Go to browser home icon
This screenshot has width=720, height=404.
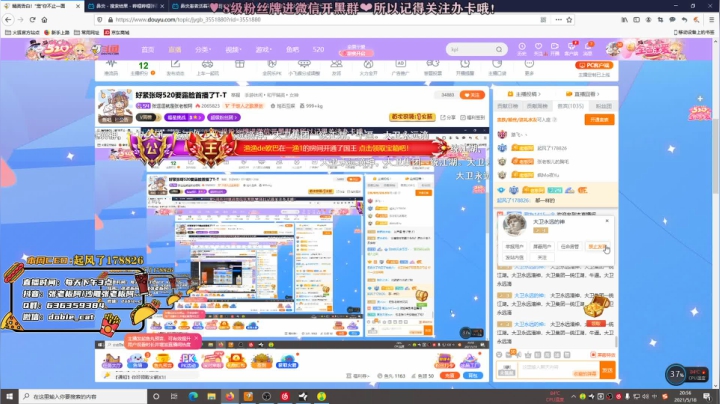coord(45,20)
